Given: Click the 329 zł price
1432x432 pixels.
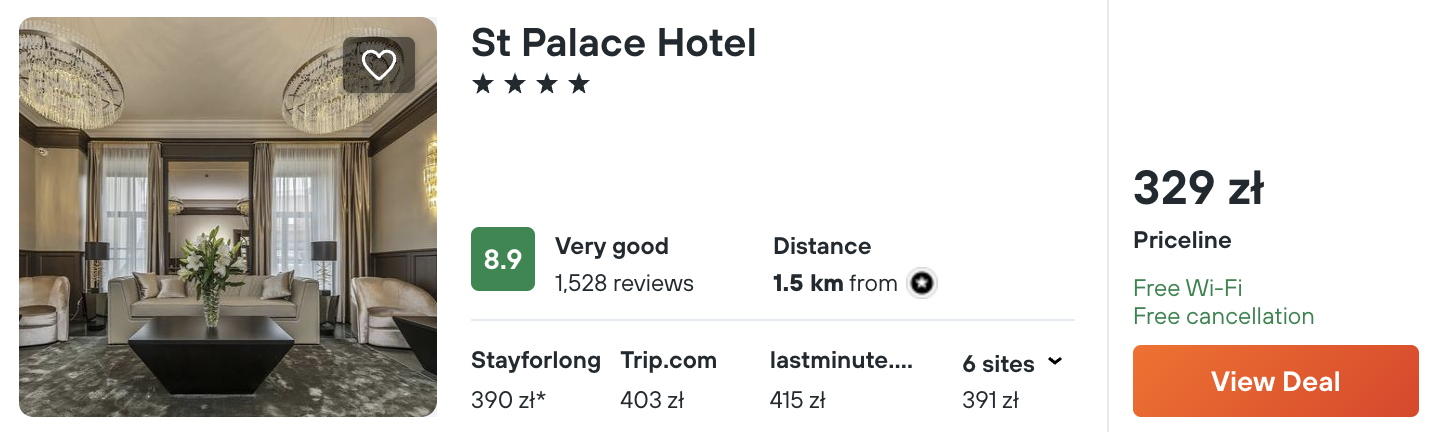Looking at the screenshot, I should 1199,188.
